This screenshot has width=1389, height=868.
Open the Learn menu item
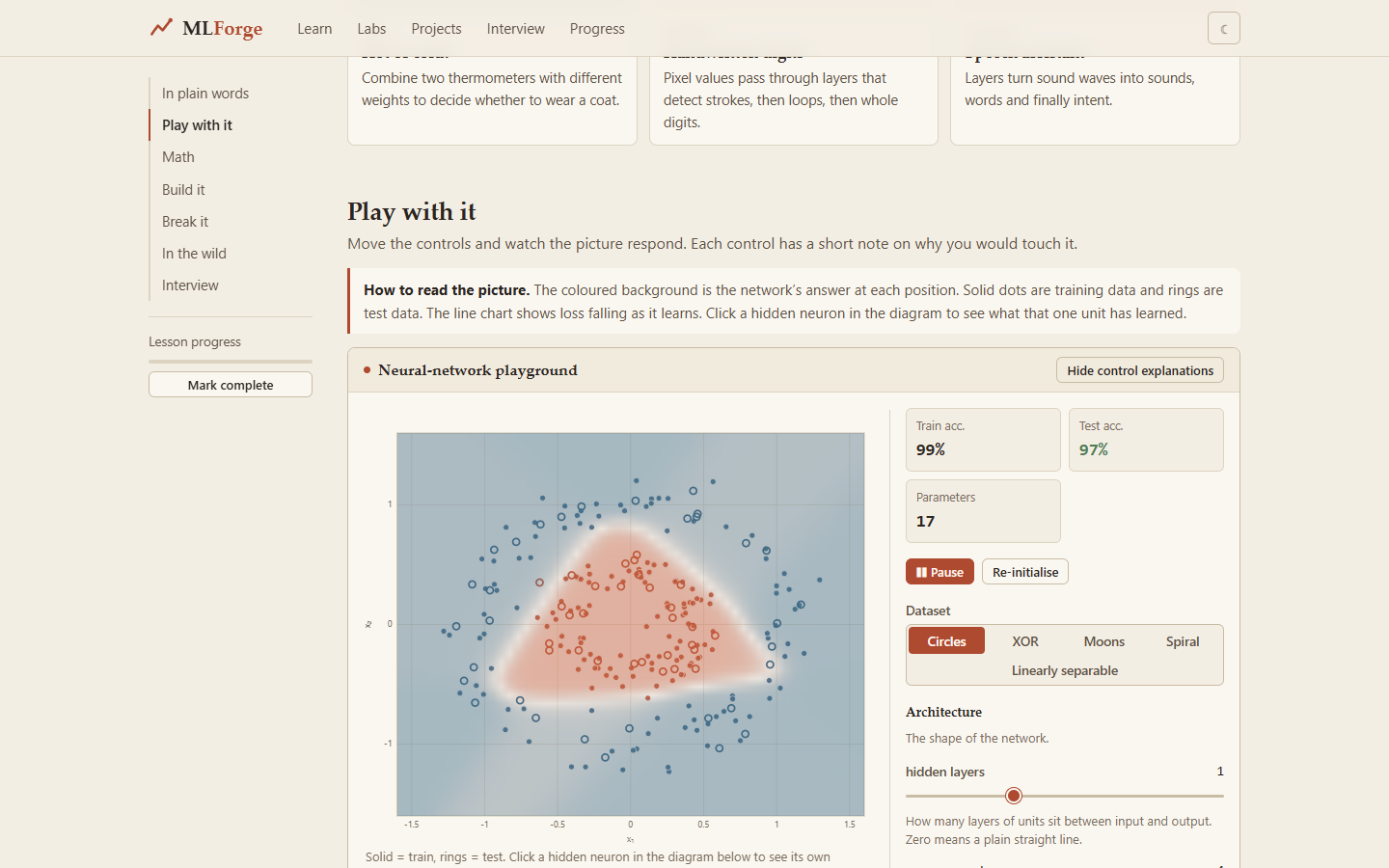pos(314,29)
